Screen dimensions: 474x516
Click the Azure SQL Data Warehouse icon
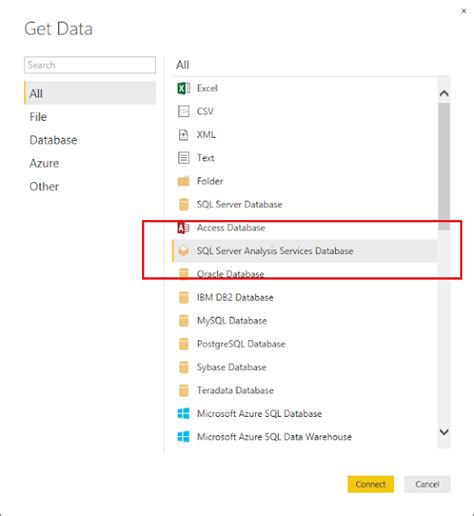coord(183,437)
